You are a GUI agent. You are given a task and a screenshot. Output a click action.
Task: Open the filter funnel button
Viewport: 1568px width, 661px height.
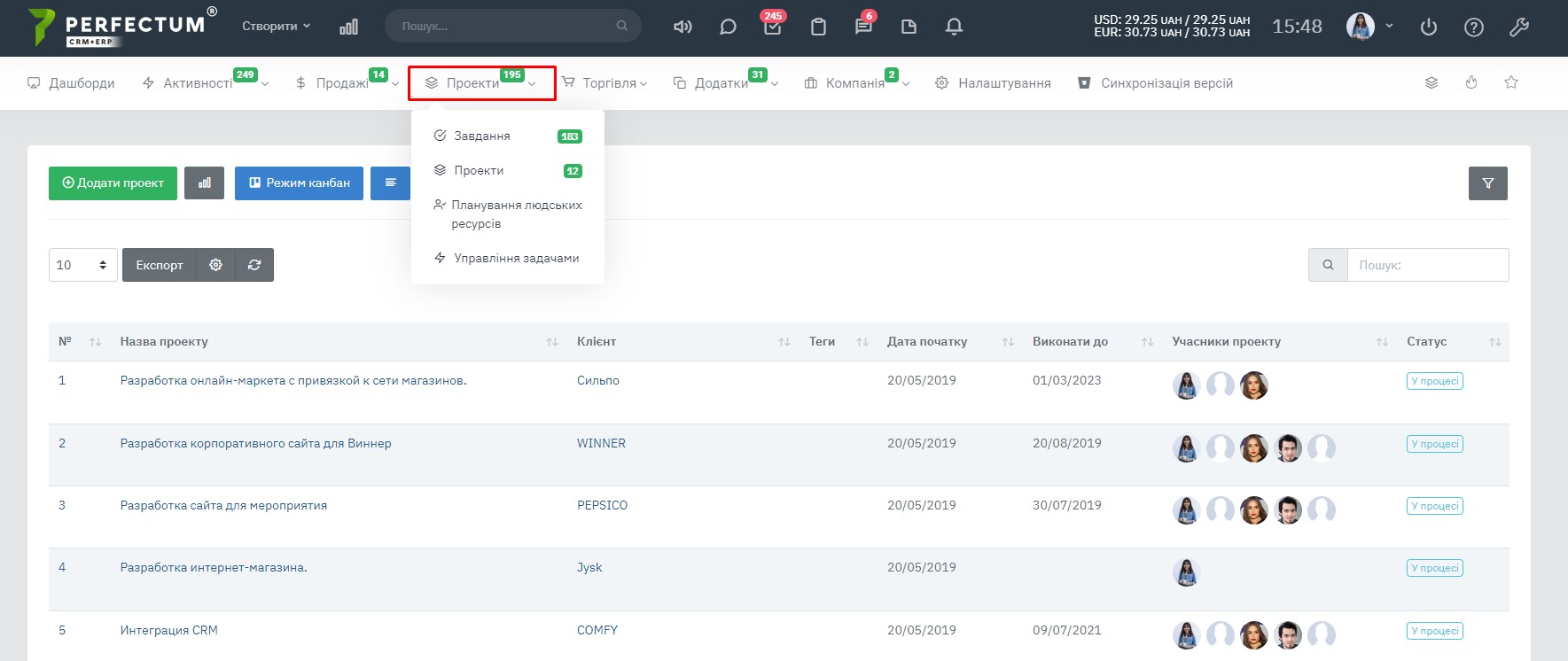[x=1487, y=183]
